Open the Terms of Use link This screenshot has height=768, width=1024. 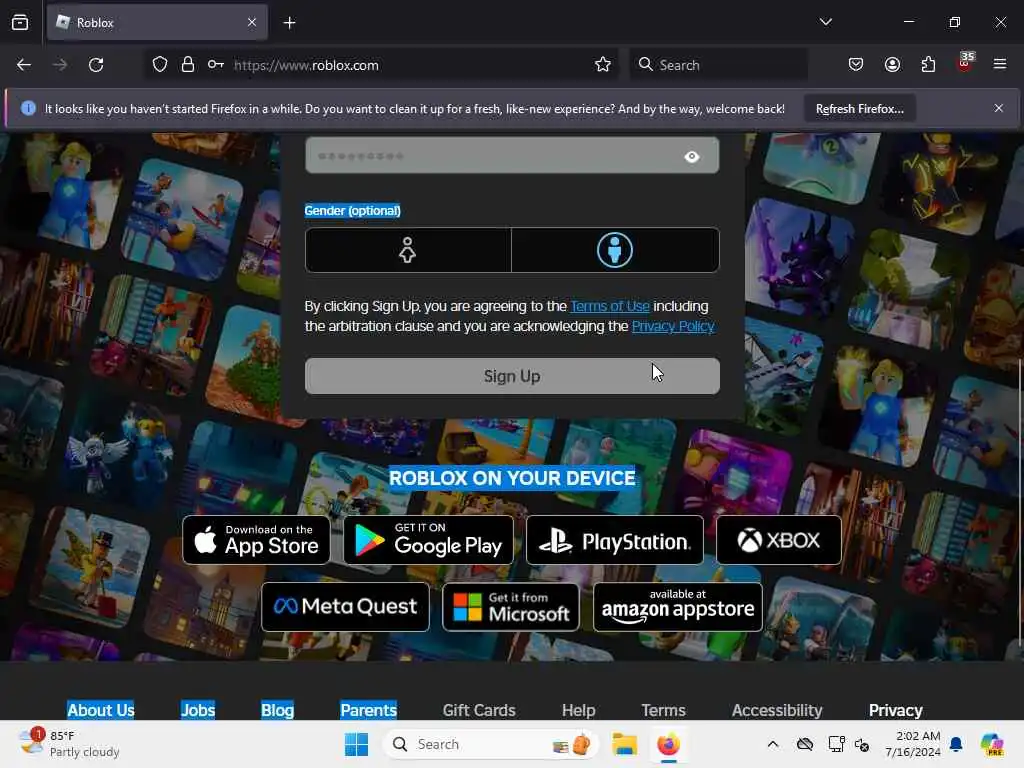coord(610,306)
